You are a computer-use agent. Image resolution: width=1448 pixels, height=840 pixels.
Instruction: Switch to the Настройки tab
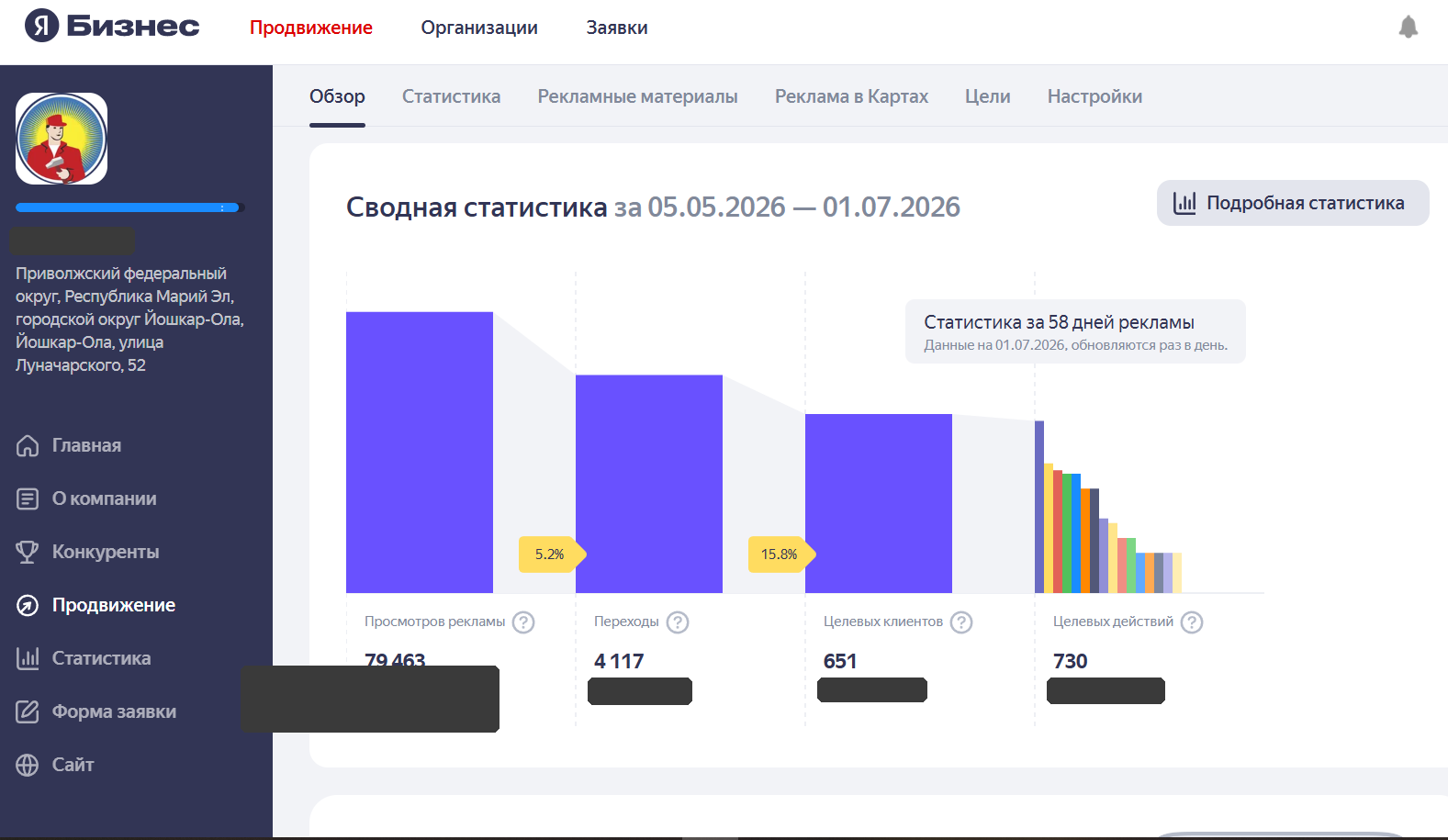tap(1094, 96)
